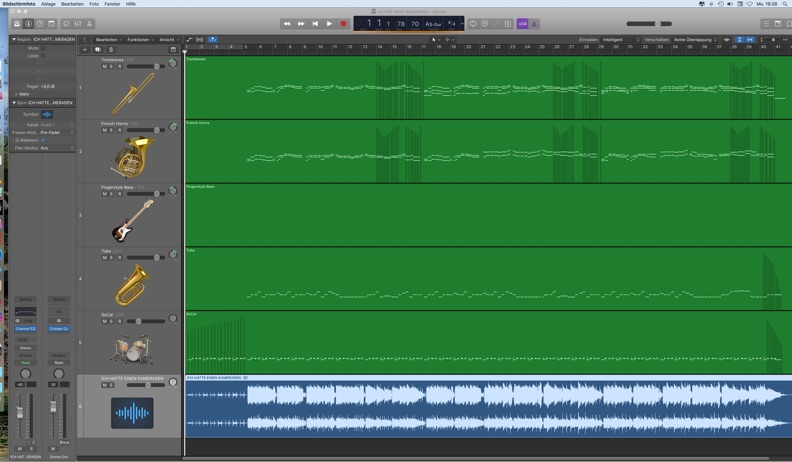The image size is (792, 462).
Task: Toggle the purple Count-in 1234 button
Action: [522, 24]
